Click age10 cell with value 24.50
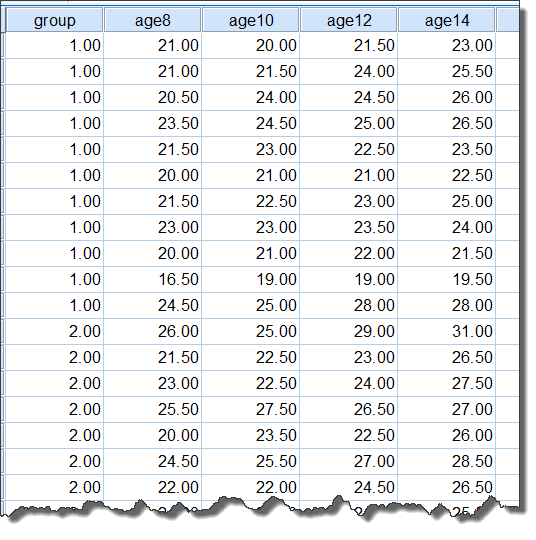The width and height of the screenshot is (536, 540). click(x=251, y=123)
